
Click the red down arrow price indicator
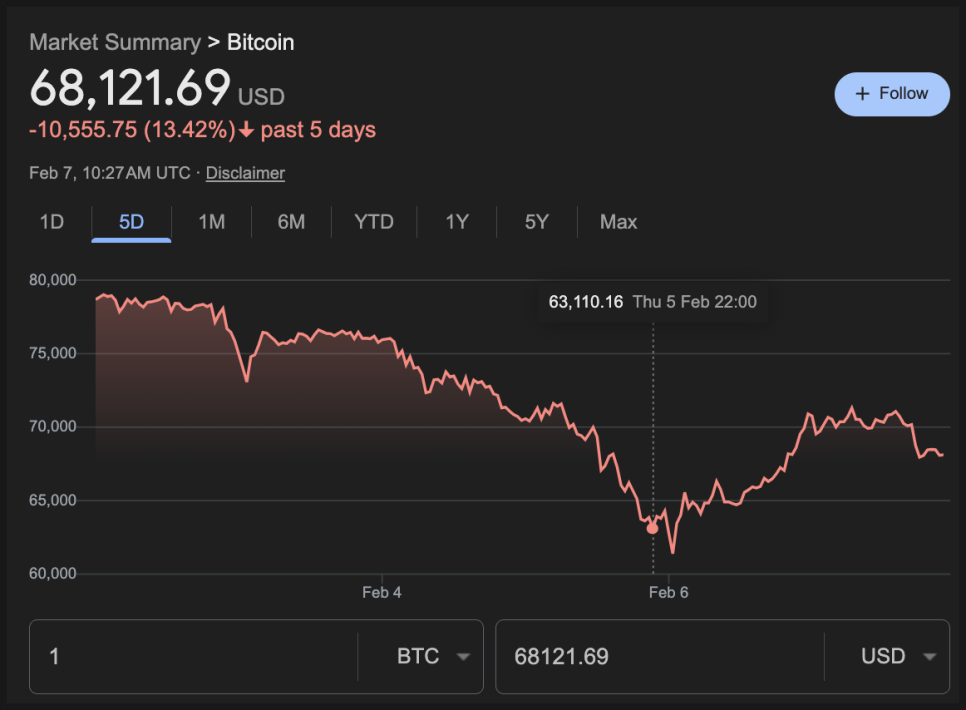[x=247, y=131]
